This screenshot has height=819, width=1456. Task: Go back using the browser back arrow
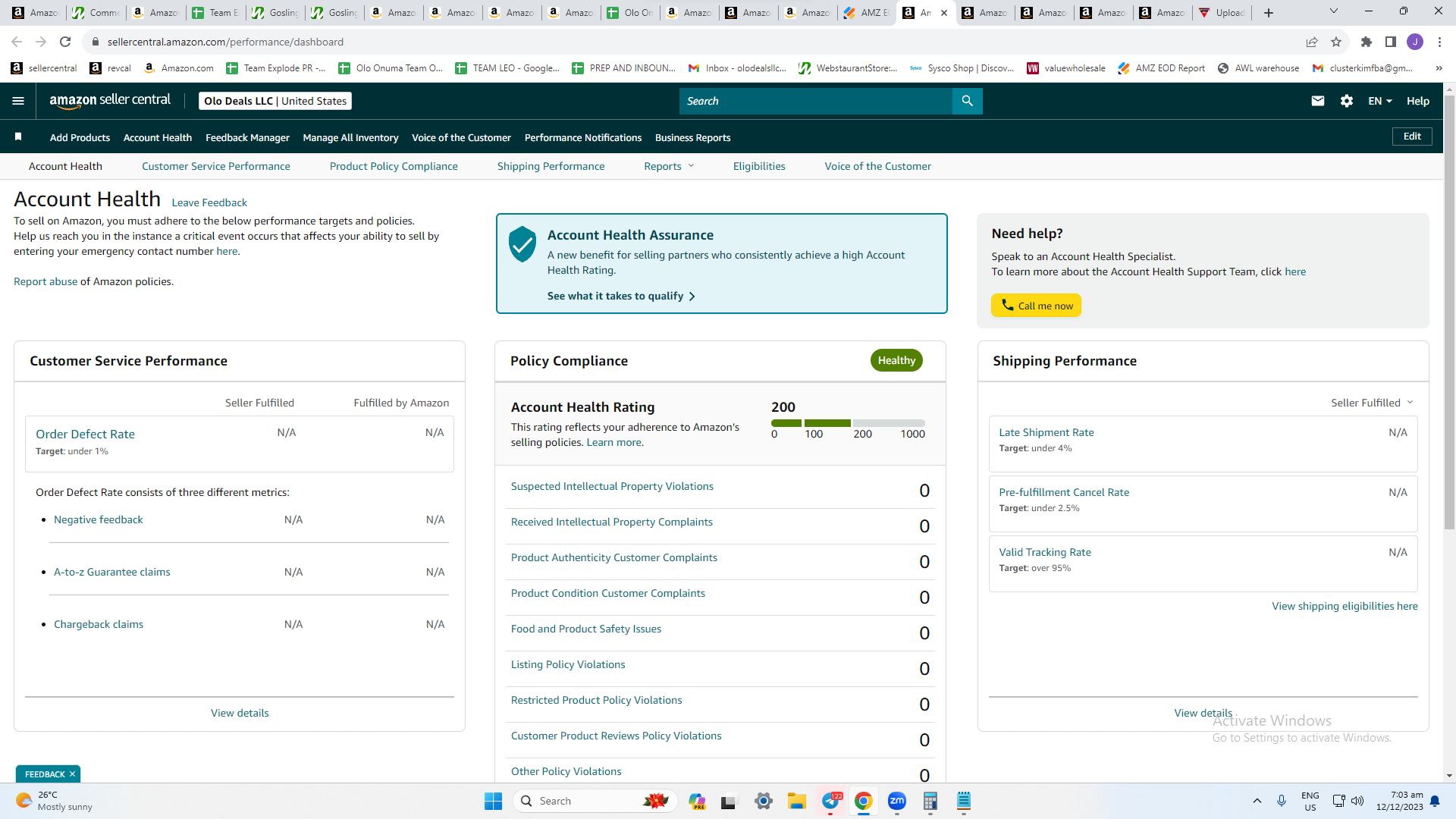click(17, 42)
